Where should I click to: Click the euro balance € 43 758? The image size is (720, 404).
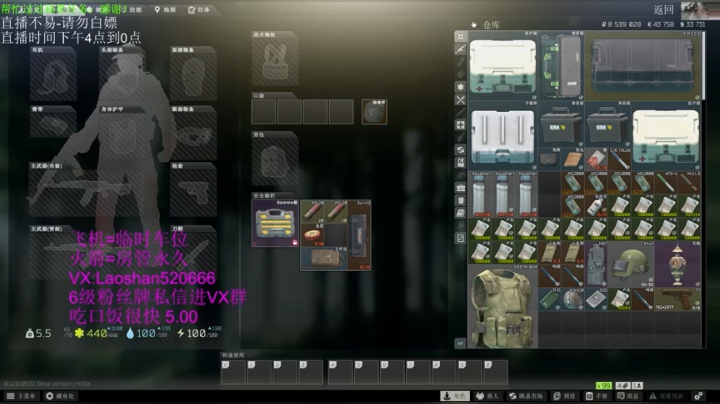[660, 24]
